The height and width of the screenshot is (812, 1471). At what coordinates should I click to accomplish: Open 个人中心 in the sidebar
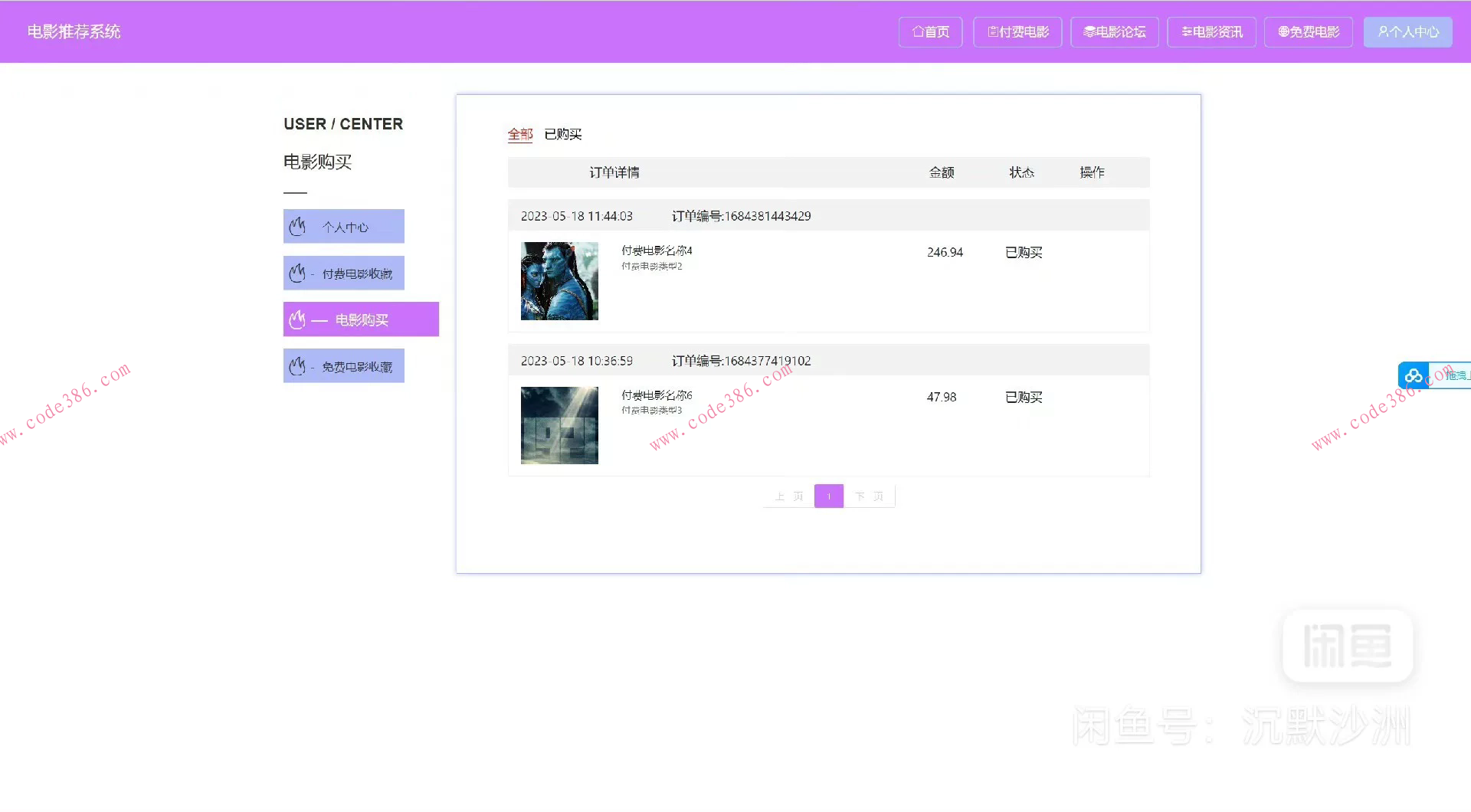[x=344, y=227]
